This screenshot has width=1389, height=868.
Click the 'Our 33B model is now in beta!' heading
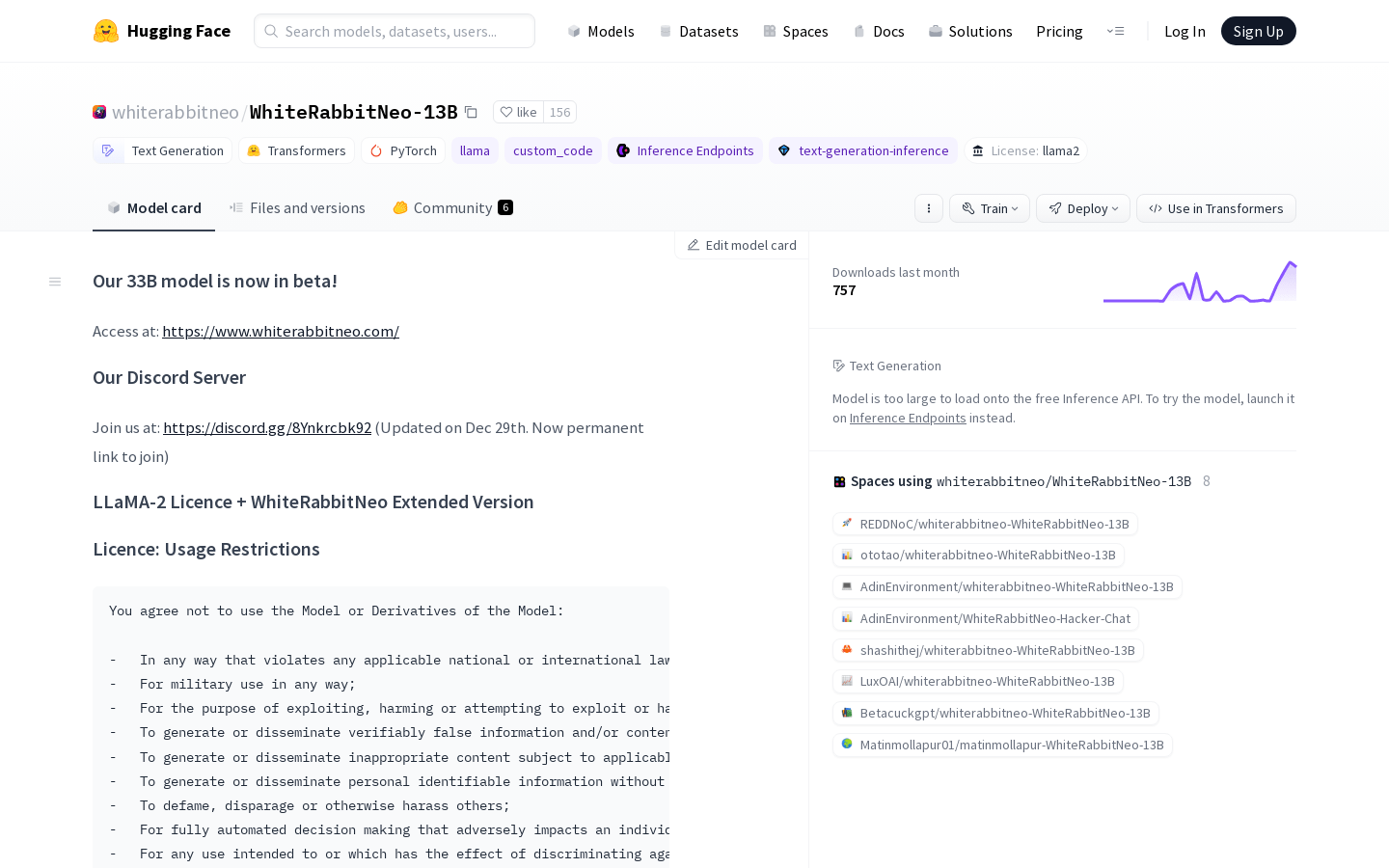(215, 281)
